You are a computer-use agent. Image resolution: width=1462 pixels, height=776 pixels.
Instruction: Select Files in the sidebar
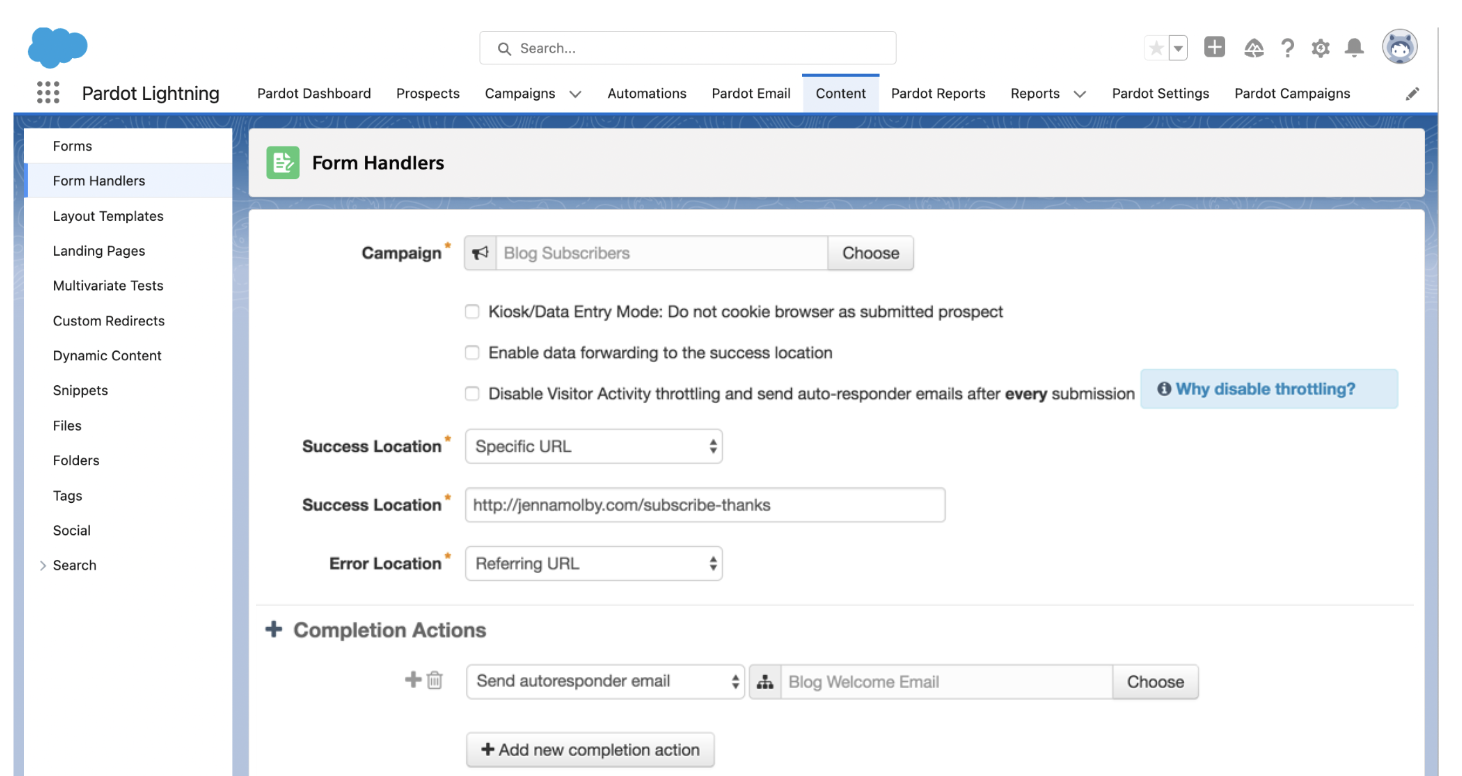(128, 426)
